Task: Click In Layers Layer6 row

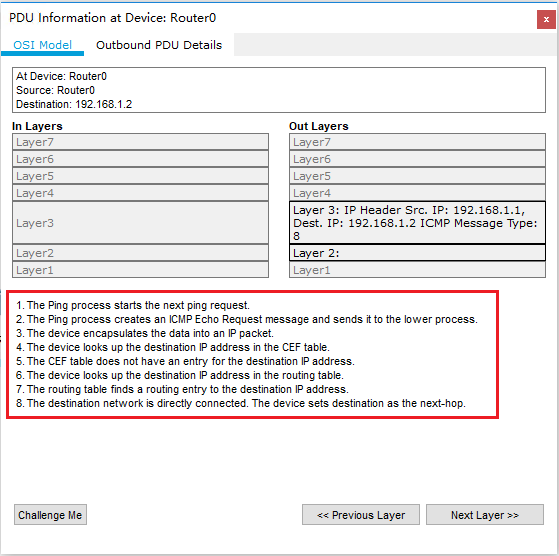Action: click(x=140, y=159)
